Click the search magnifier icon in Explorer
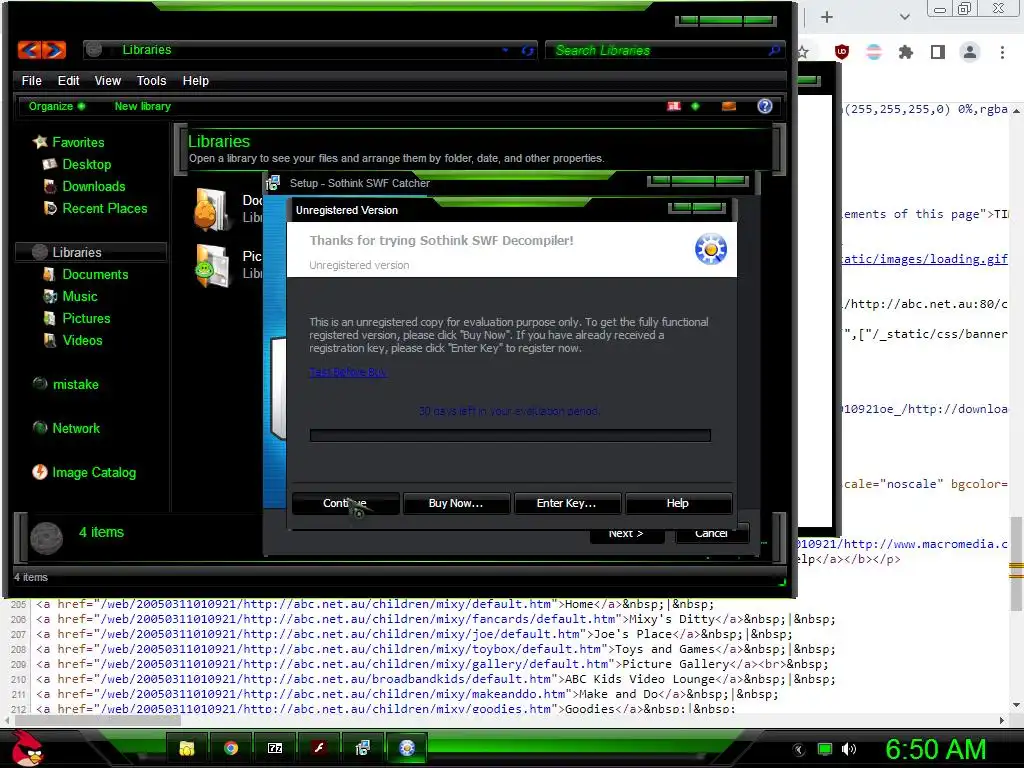1024x768 pixels. 774,50
